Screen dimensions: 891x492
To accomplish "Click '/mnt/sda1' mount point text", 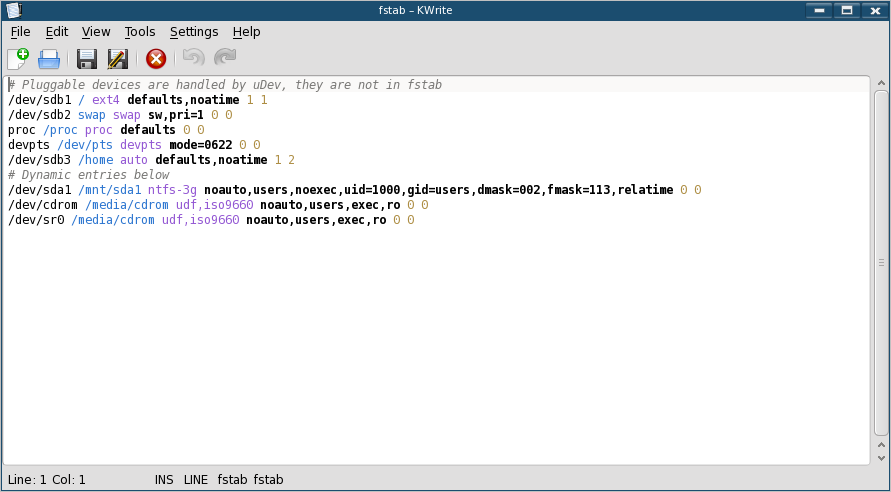I will [109, 190].
